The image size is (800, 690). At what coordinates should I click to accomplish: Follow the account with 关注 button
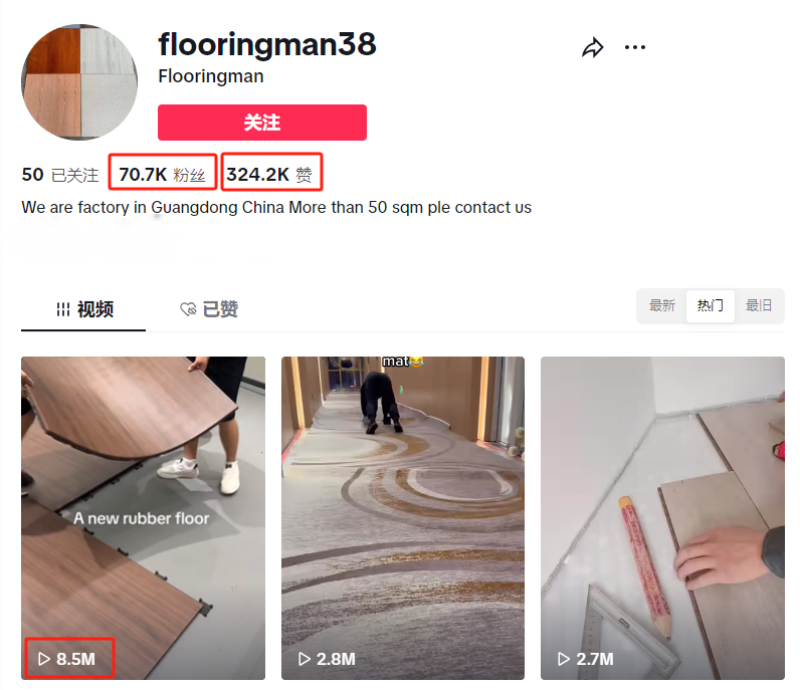(262, 122)
